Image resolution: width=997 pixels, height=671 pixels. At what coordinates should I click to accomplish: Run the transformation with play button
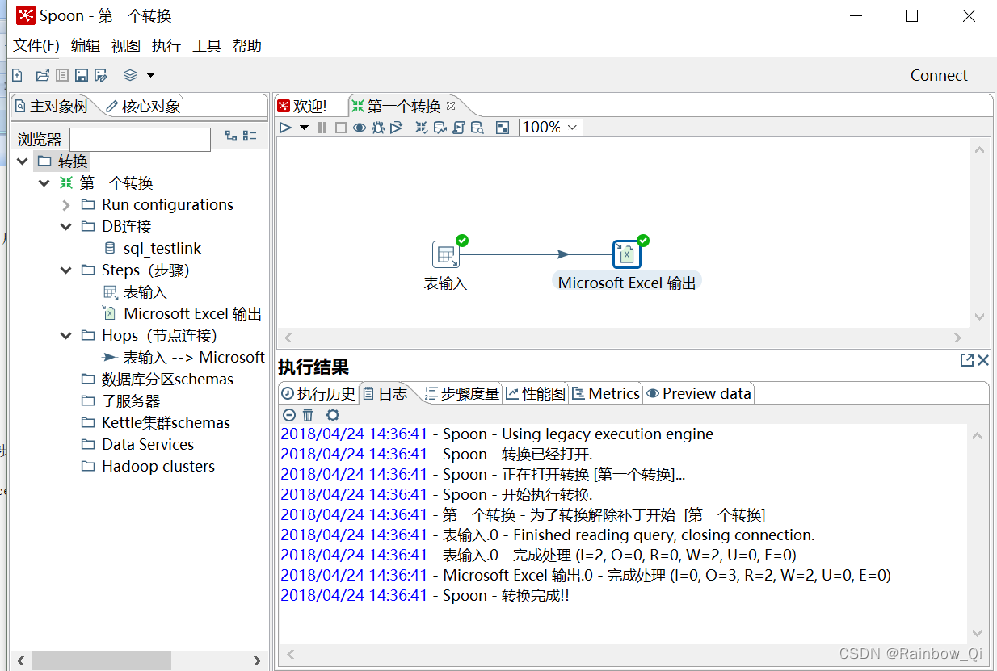(x=285, y=128)
